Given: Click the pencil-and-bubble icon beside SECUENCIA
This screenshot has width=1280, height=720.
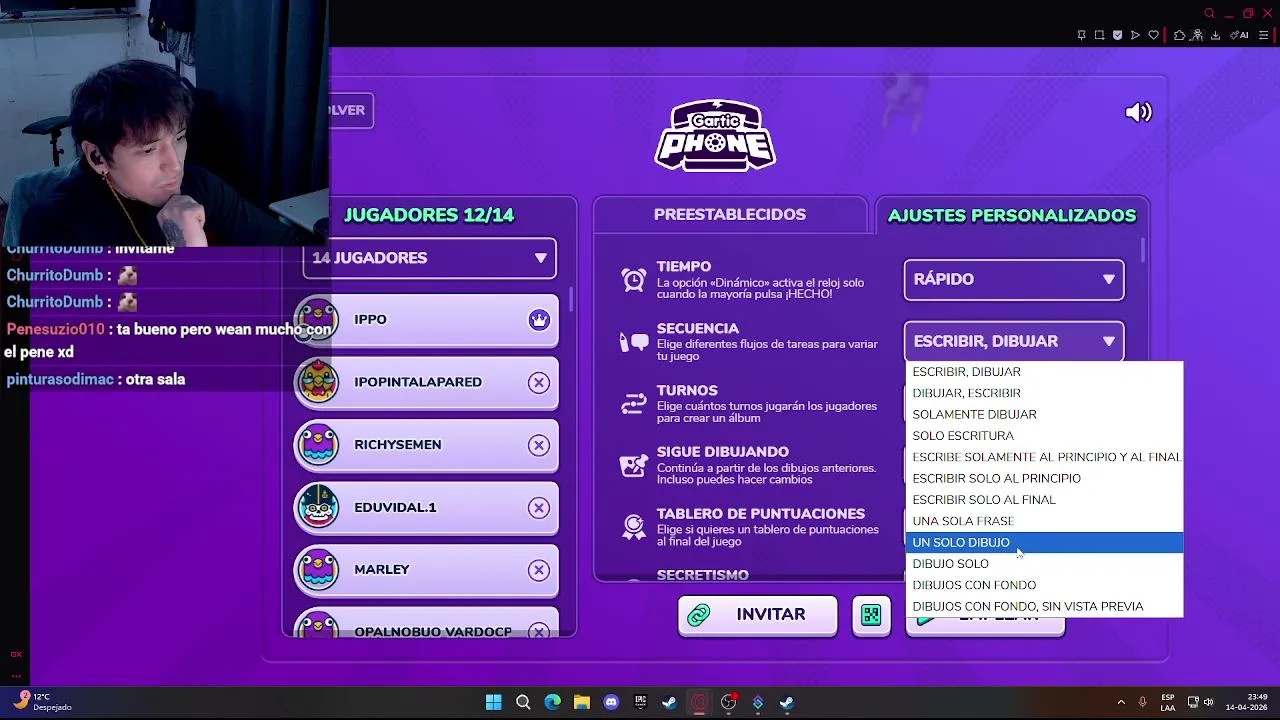Looking at the screenshot, I should [x=634, y=342].
